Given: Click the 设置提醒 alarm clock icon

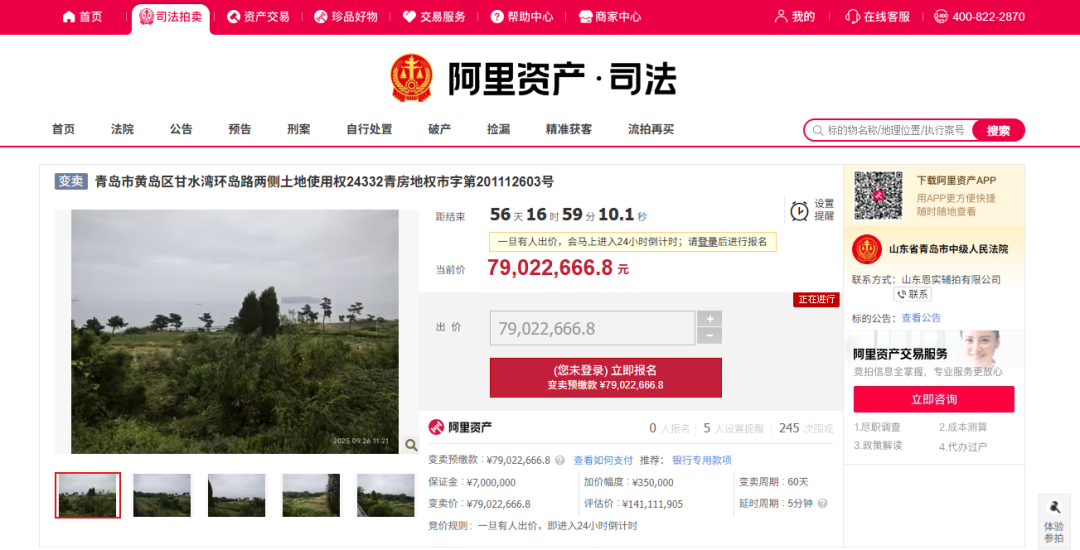Looking at the screenshot, I should click(799, 211).
